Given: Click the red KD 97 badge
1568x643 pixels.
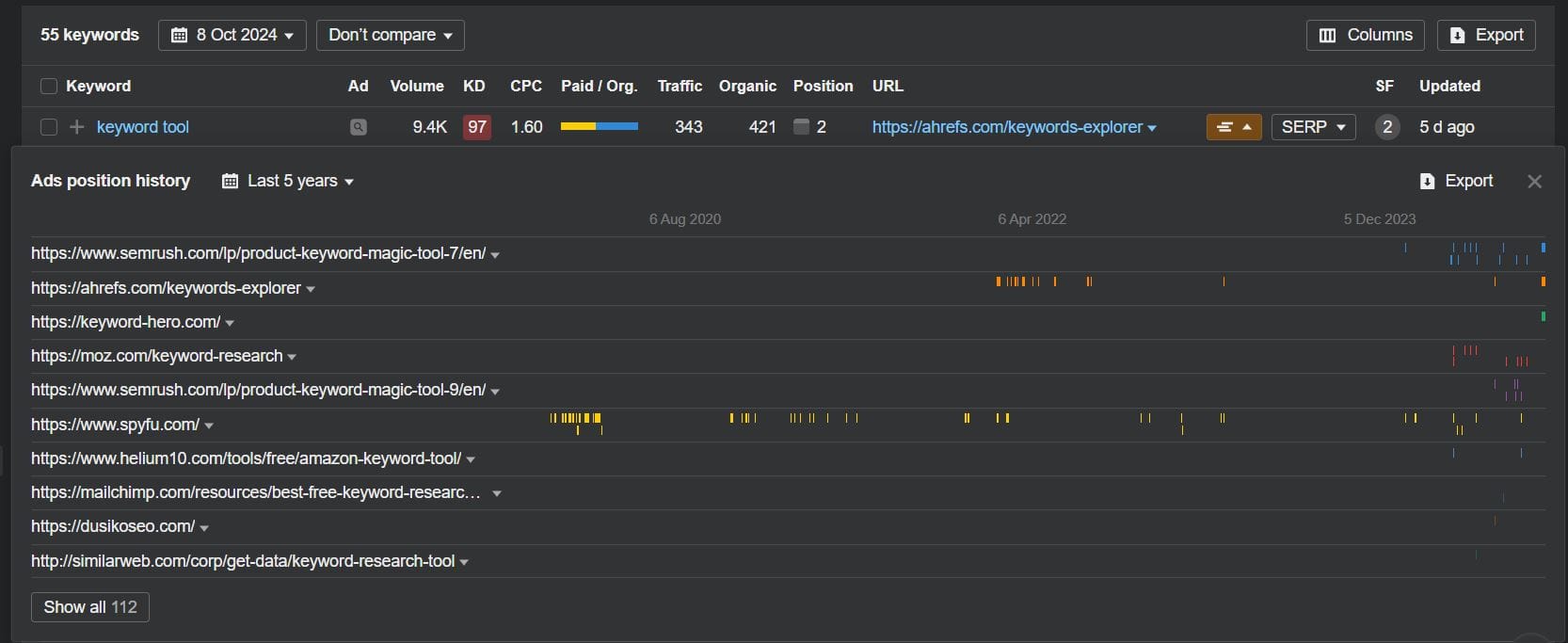Looking at the screenshot, I should click(x=477, y=127).
